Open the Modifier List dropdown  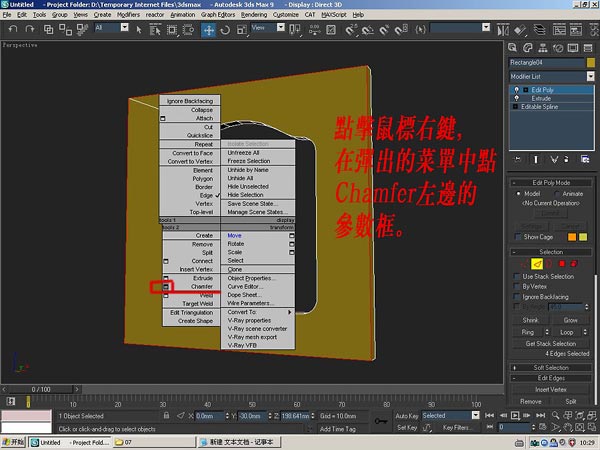552,76
